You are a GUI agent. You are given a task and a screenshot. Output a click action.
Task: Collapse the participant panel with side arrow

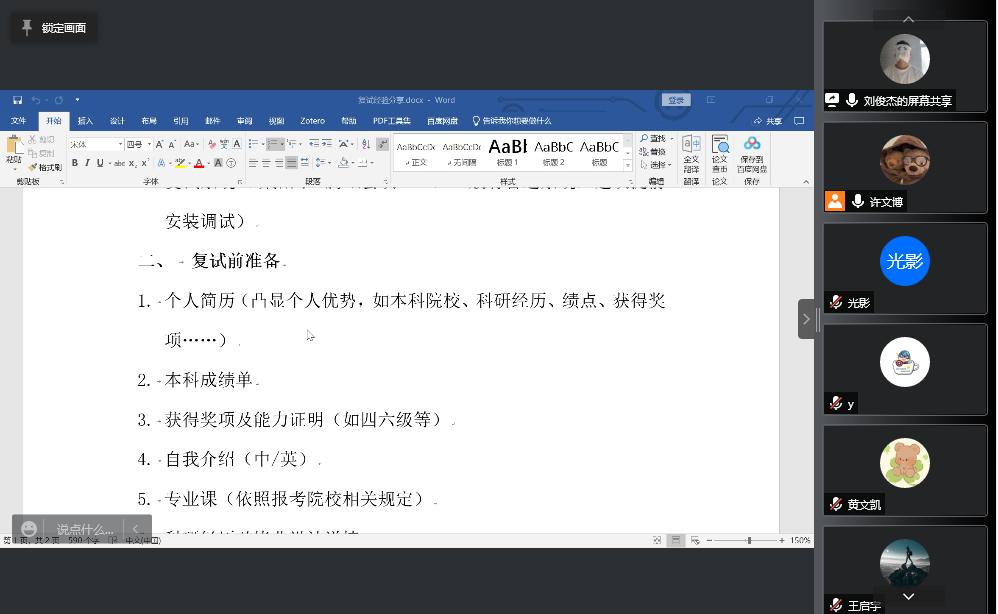[806, 319]
